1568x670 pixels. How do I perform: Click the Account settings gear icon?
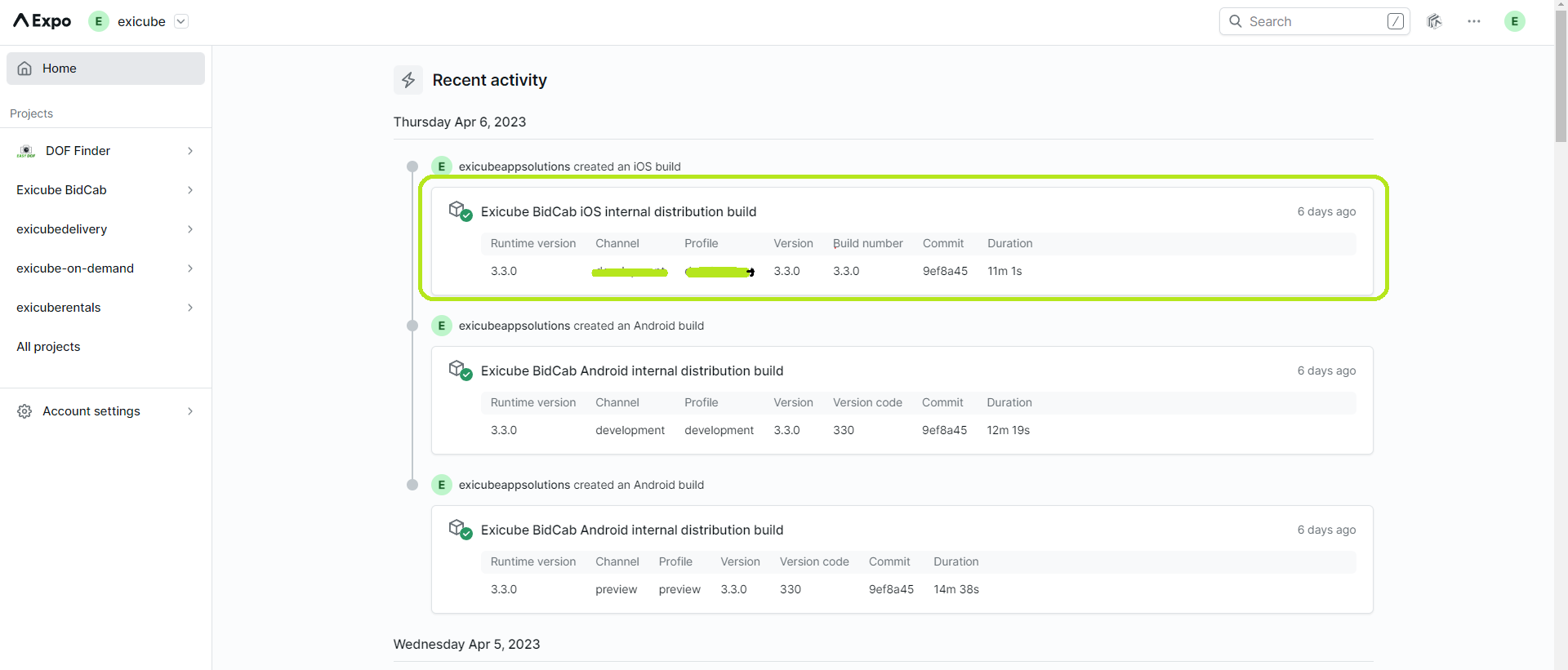coord(24,411)
